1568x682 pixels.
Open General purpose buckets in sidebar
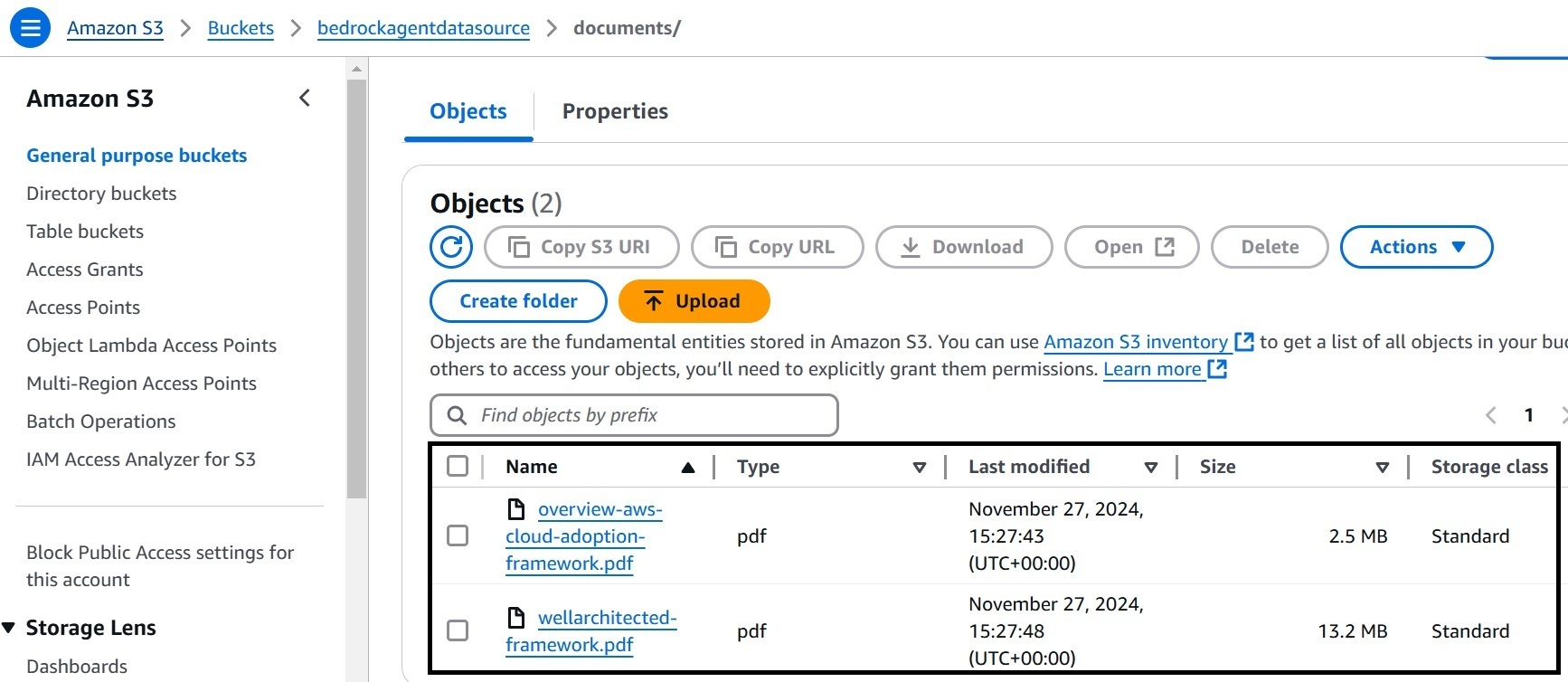tap(137, 156)
